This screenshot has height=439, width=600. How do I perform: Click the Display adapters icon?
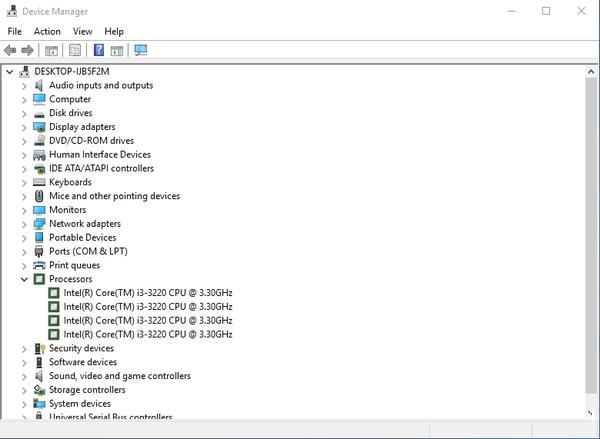click(39, 127)
